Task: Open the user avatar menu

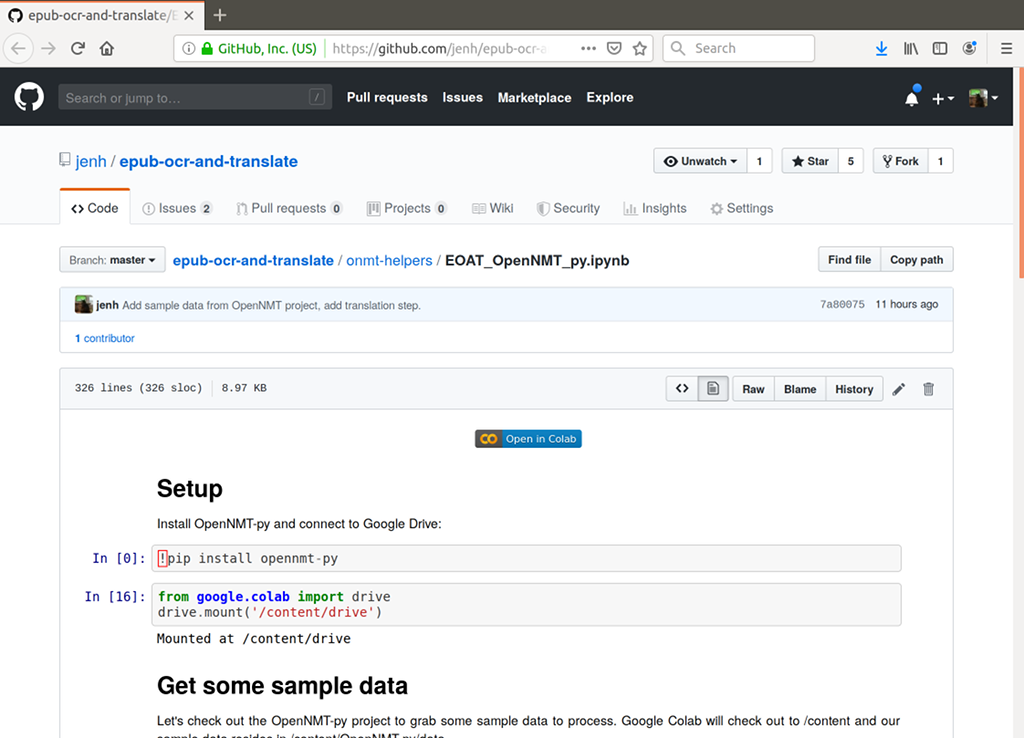Action: click(983, 98)
